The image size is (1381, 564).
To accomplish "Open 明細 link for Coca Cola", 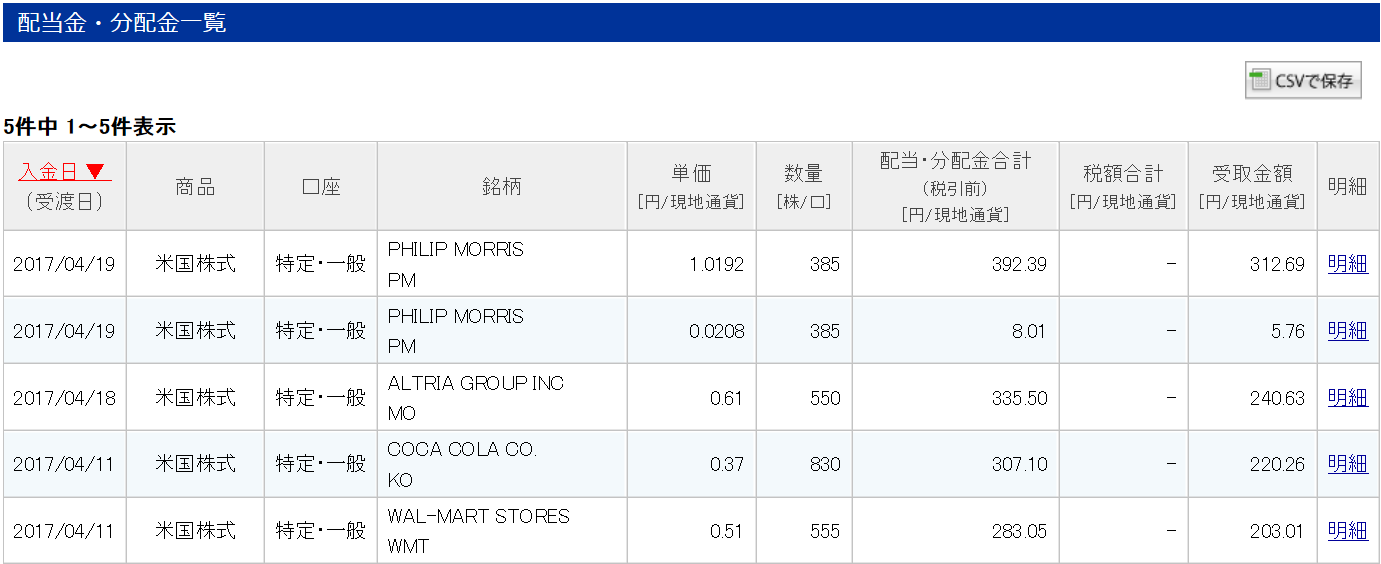I will point(1347,464).
